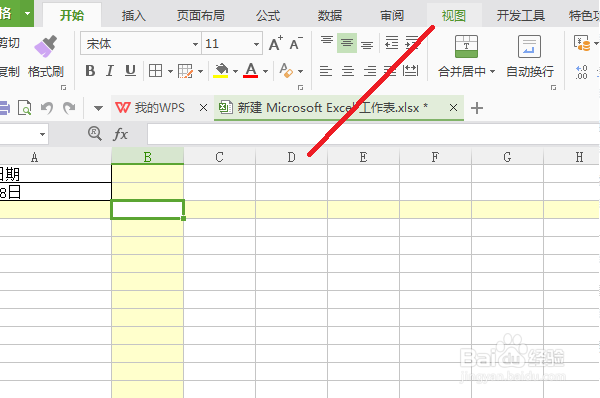
Task: Redo the last action
Action: (69, 108)
